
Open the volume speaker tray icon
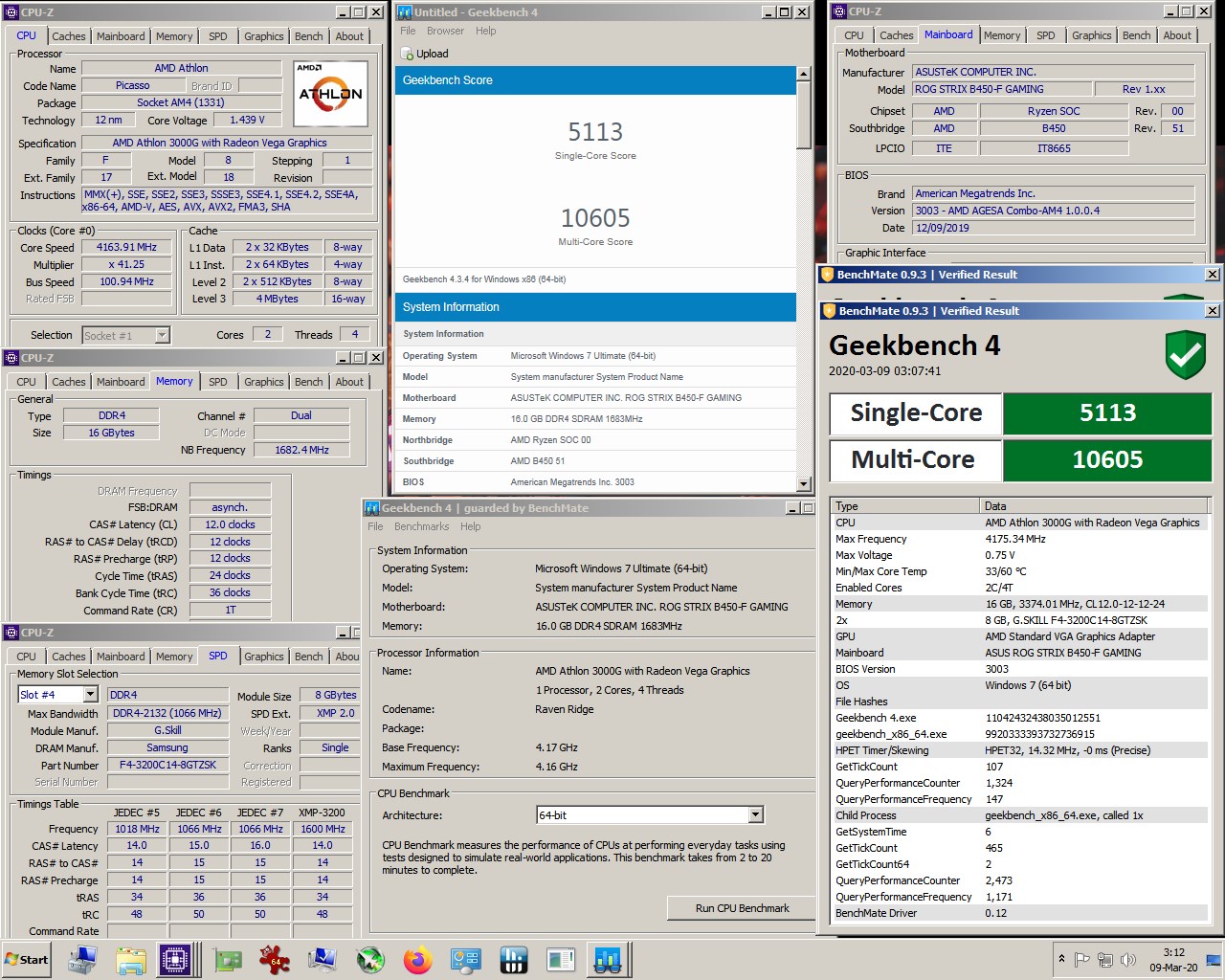click(1128, 959)
